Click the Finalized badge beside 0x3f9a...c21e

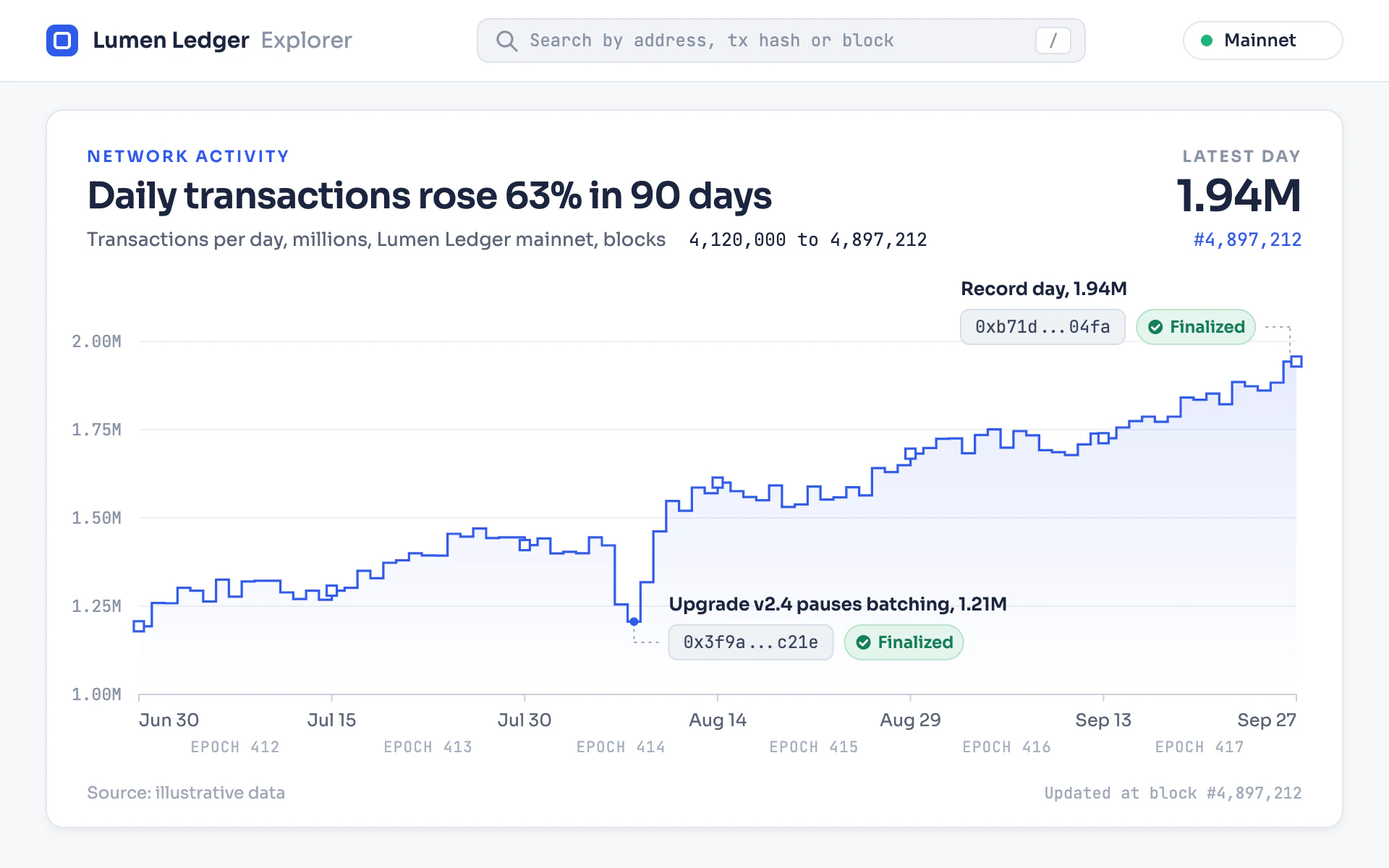tap(904, 642)
